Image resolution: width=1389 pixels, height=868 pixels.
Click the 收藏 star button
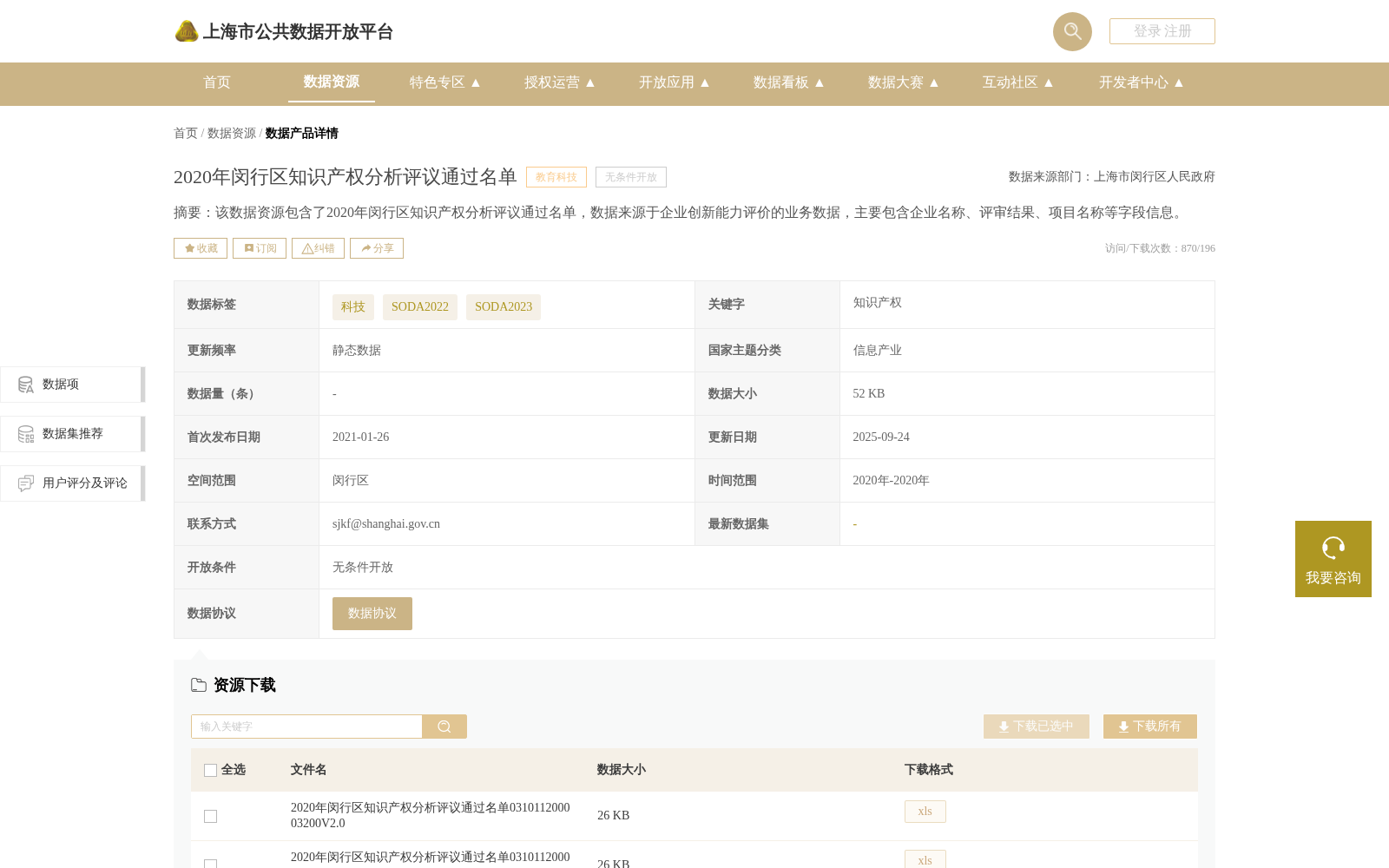coord(201,248)
